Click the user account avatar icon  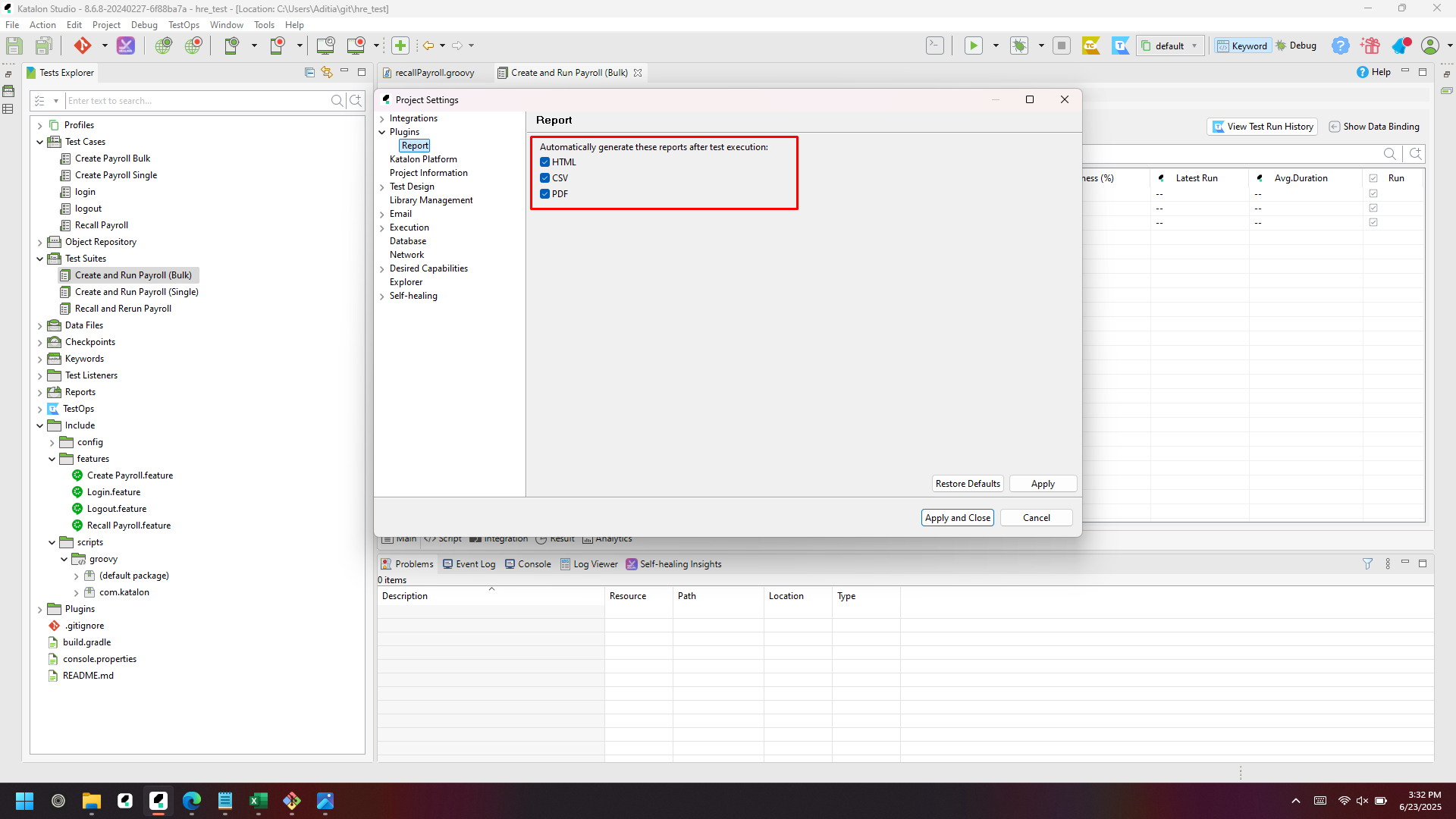pos(1430,45)
